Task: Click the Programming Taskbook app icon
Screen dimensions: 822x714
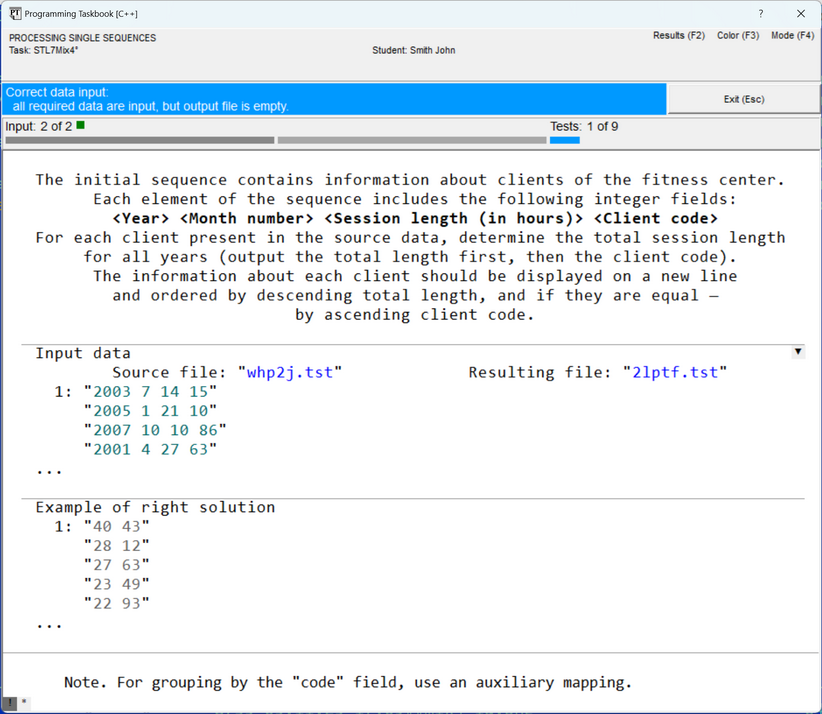Action: pyautogui.click(x=14, y=13)
